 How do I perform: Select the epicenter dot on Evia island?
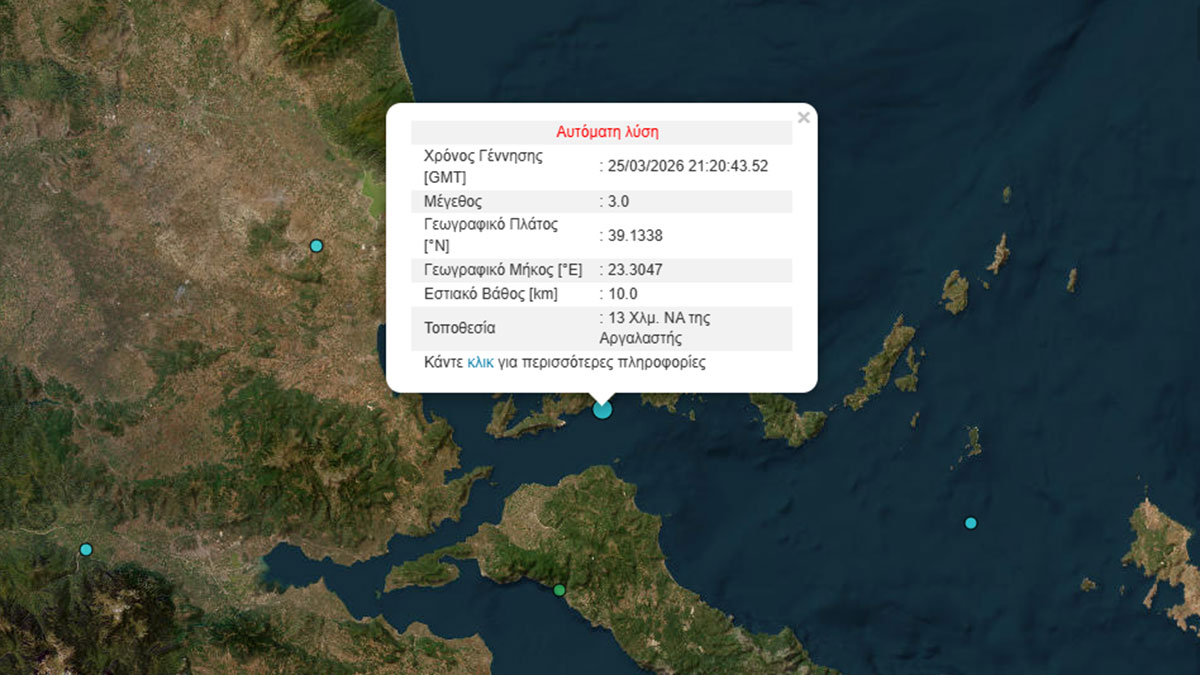558,590
